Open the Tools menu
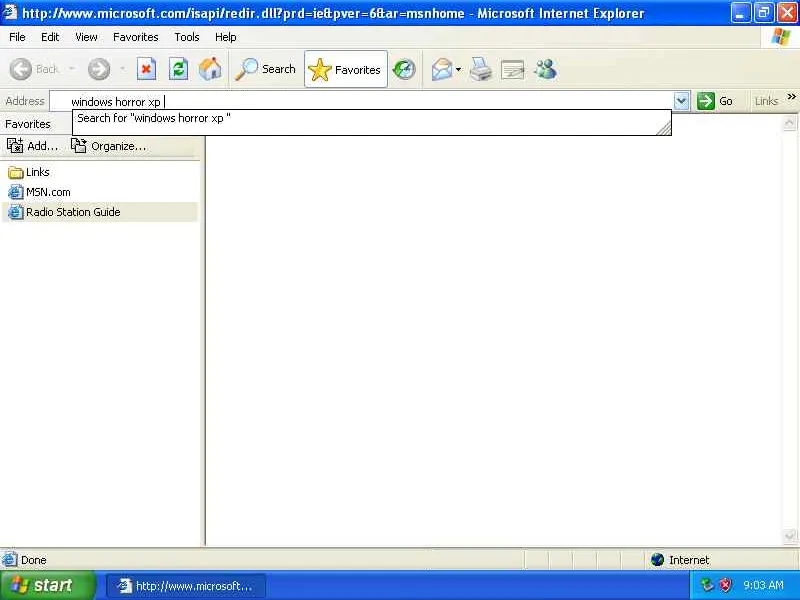 [187, 37]
